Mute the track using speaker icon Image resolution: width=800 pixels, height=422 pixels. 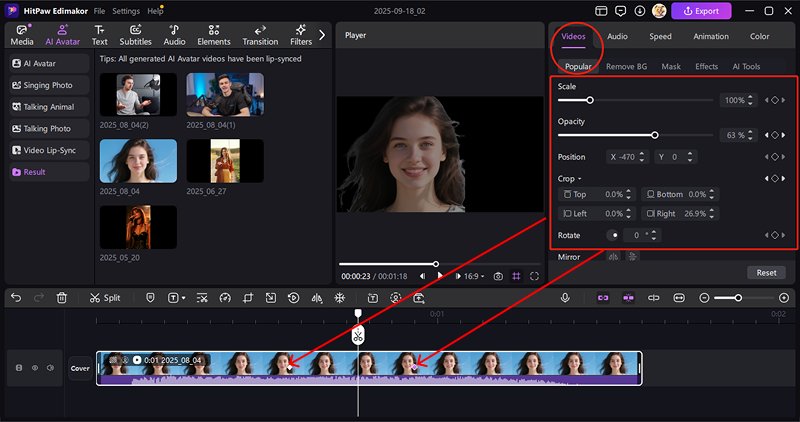point(50,368)
